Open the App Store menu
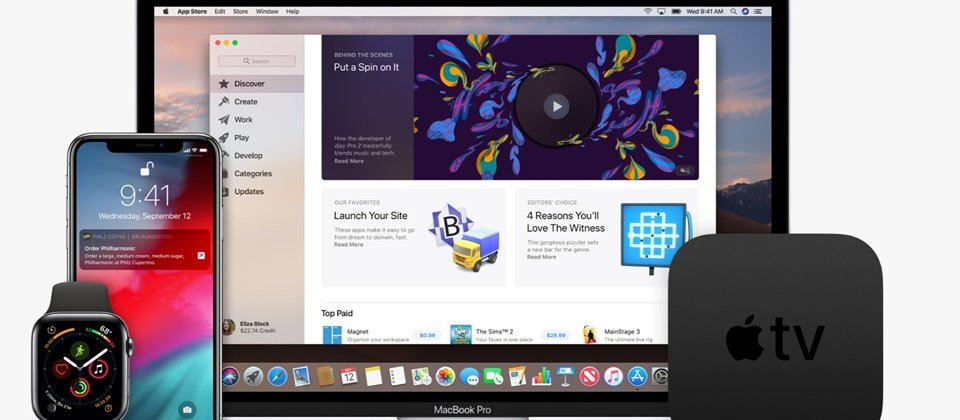This screenshot has height=420, width=960. click(x=191, y=11)
